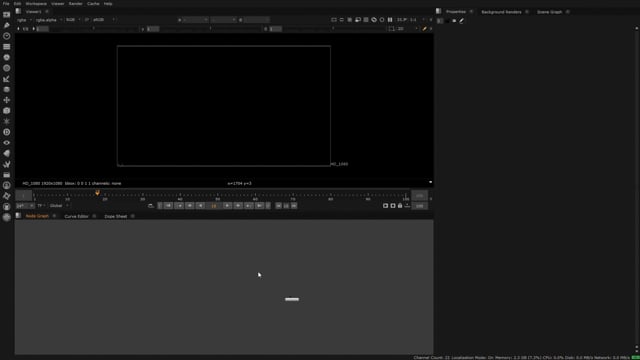Open the ToolSets toolbar menu
The width and height of the screenshot is (640, 360).
coord(7,164)
